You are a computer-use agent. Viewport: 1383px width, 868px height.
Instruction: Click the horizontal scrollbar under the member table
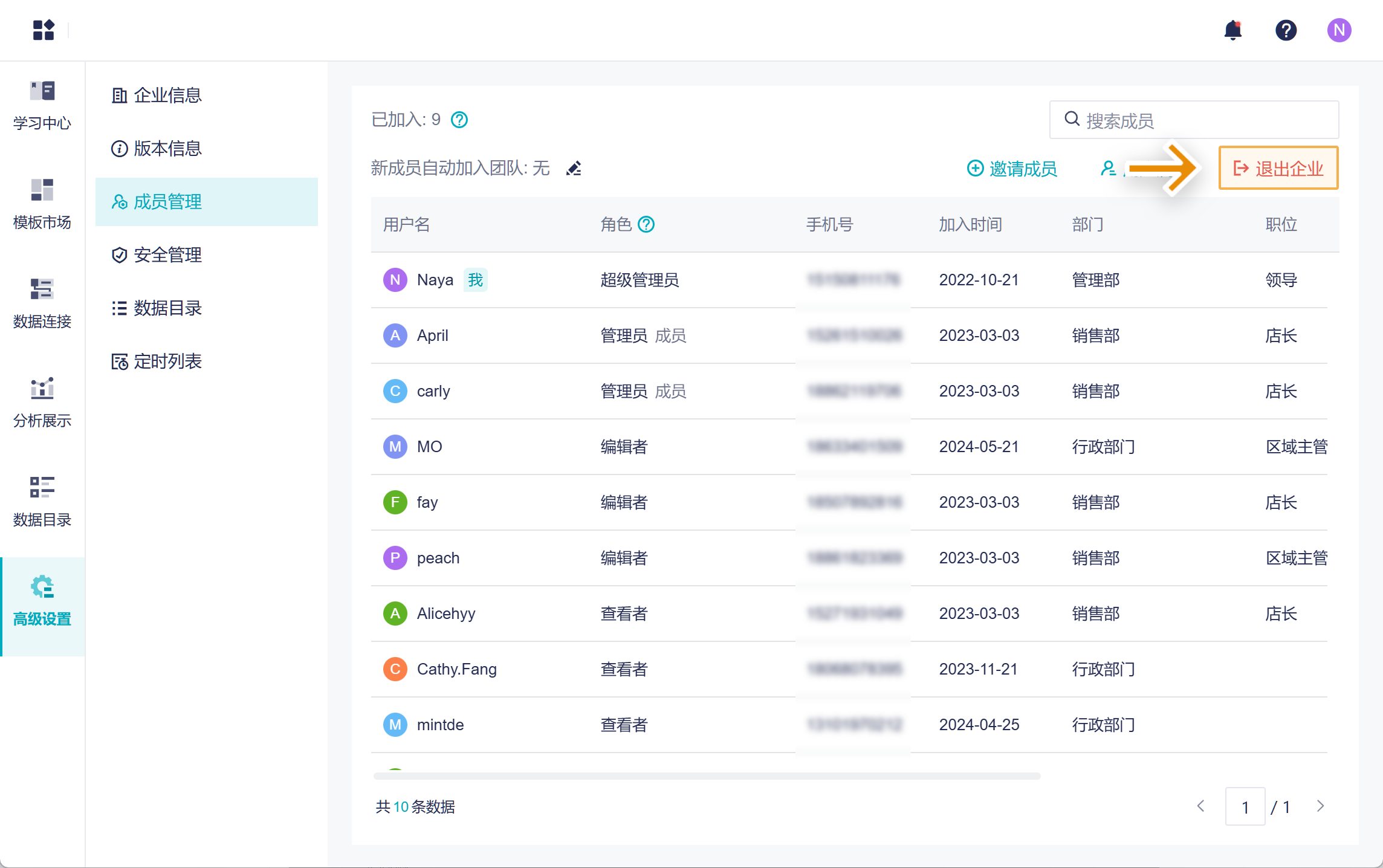707,776
